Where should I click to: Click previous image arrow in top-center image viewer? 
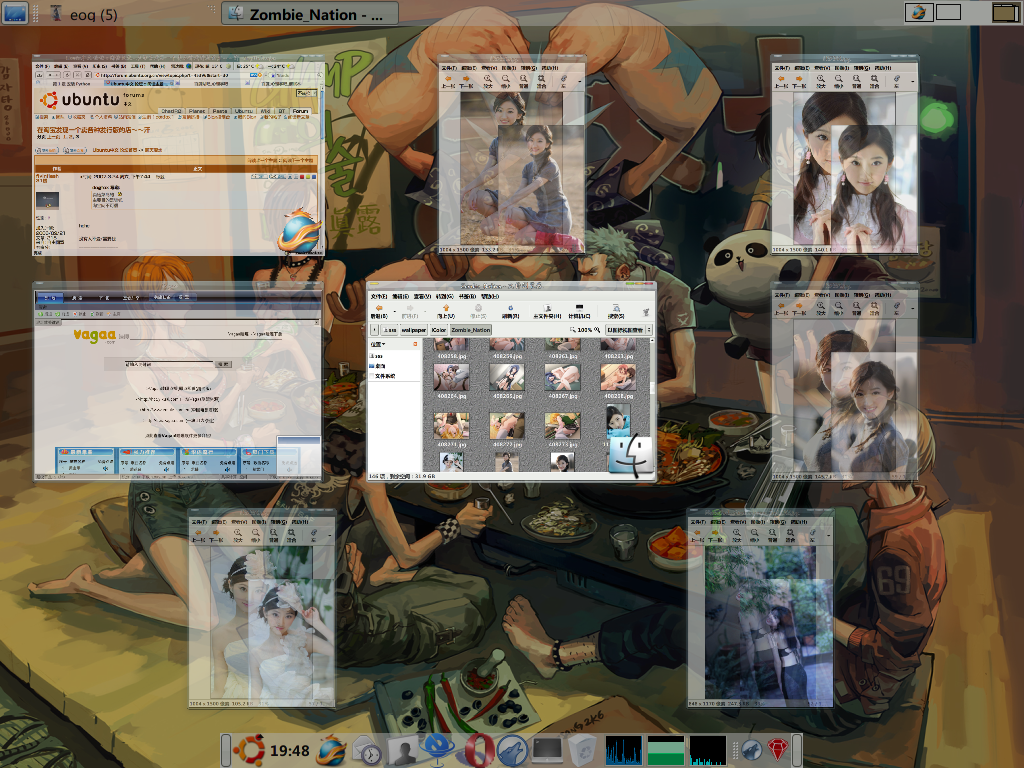pos(448,80)
